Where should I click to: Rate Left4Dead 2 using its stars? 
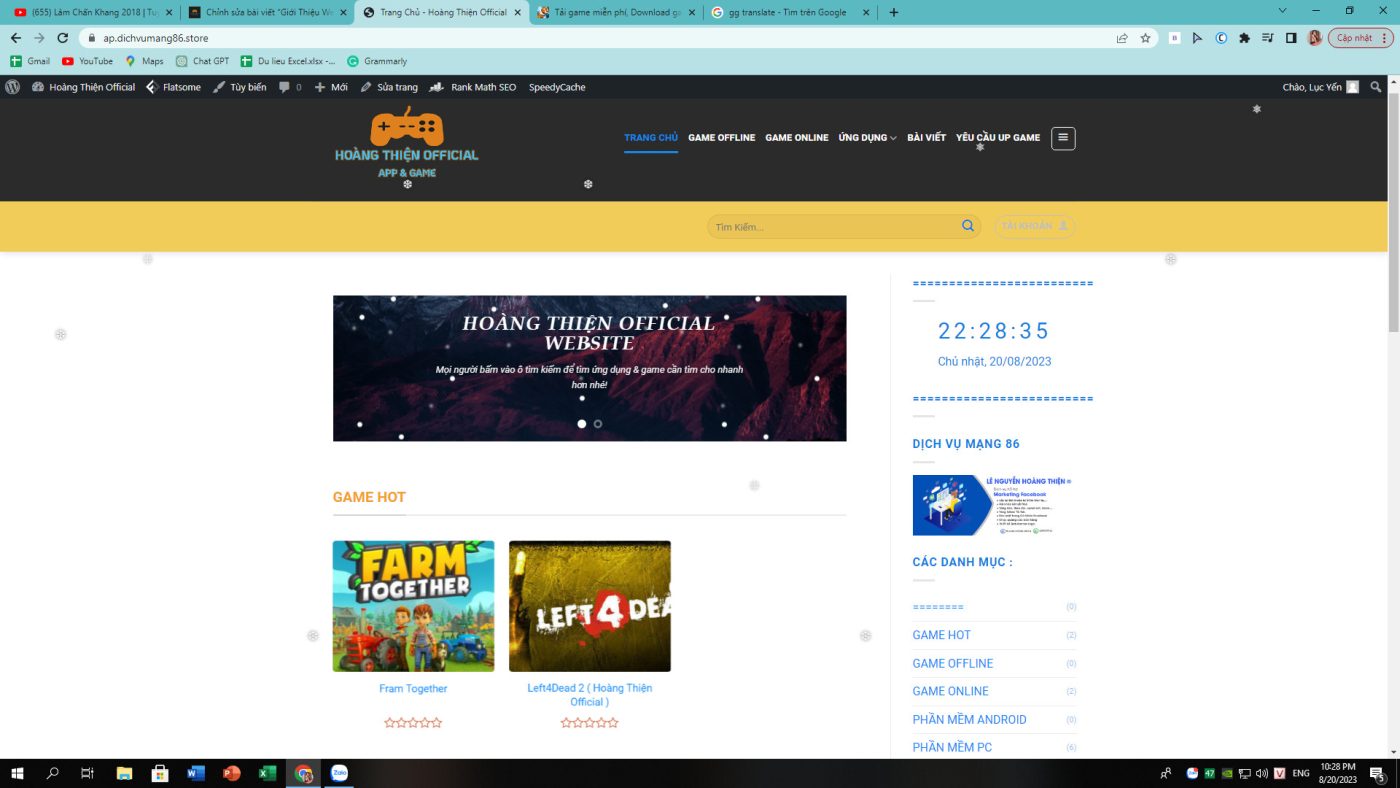(x=590, y=723)
